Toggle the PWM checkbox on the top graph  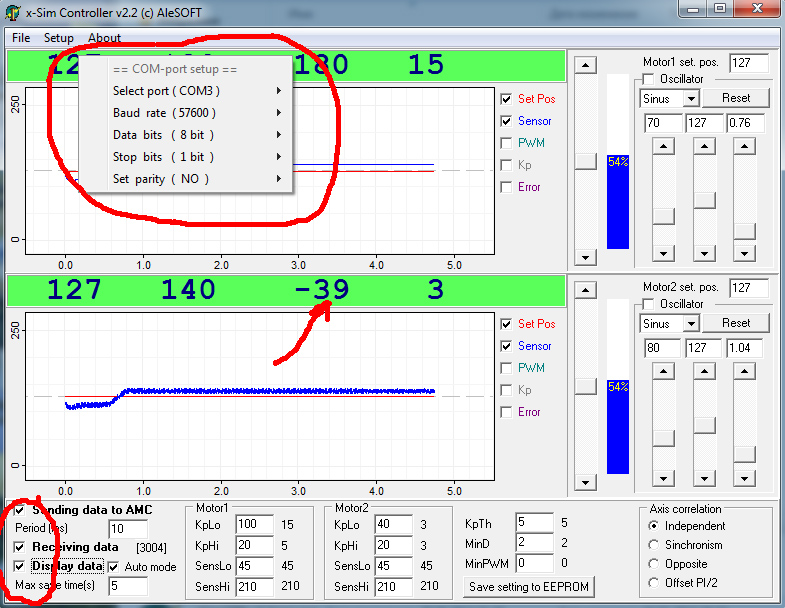[x=507, y=143]
